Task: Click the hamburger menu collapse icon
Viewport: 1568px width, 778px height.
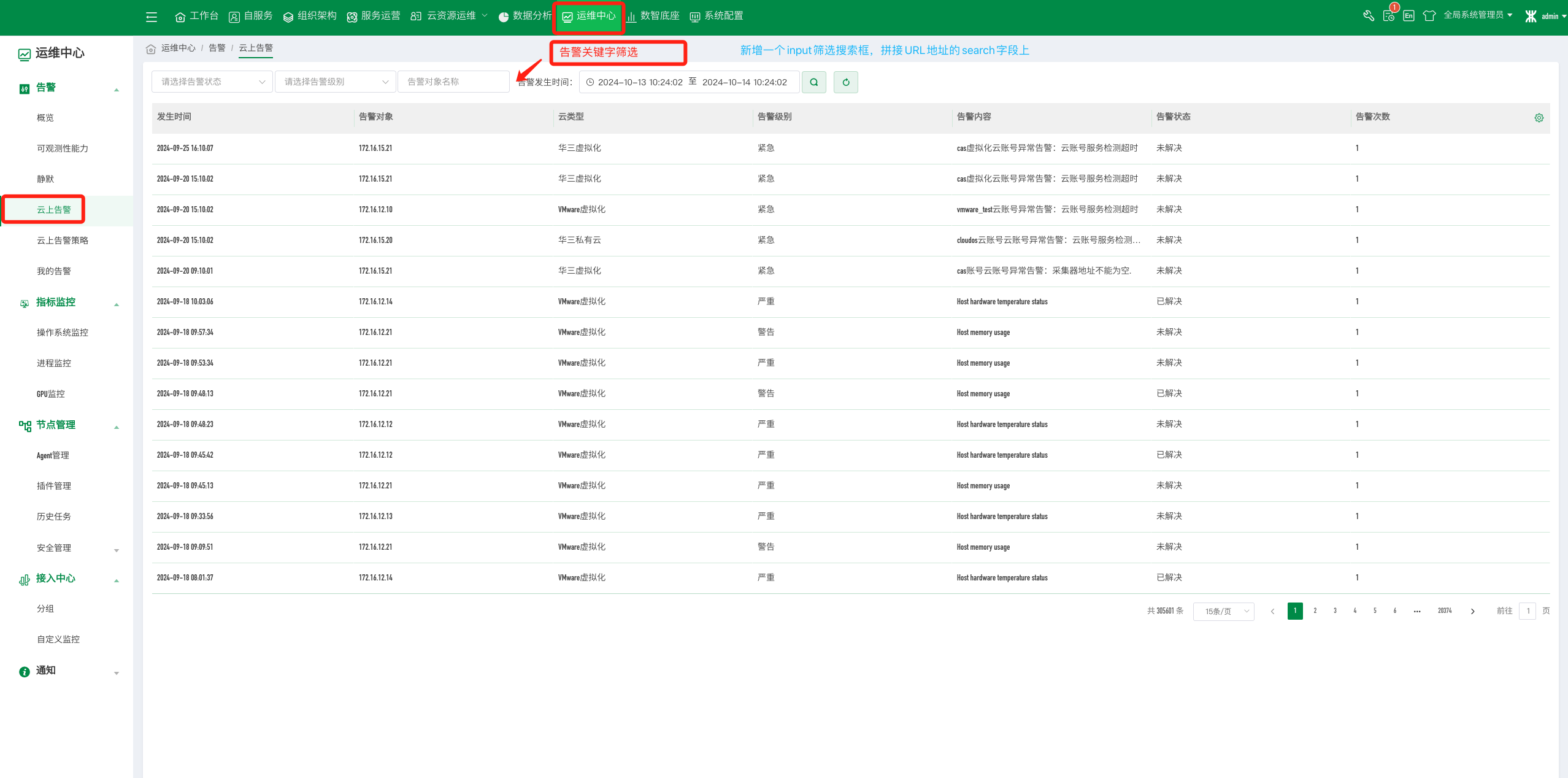Action: pyautogui.click(x=152, y=17)
